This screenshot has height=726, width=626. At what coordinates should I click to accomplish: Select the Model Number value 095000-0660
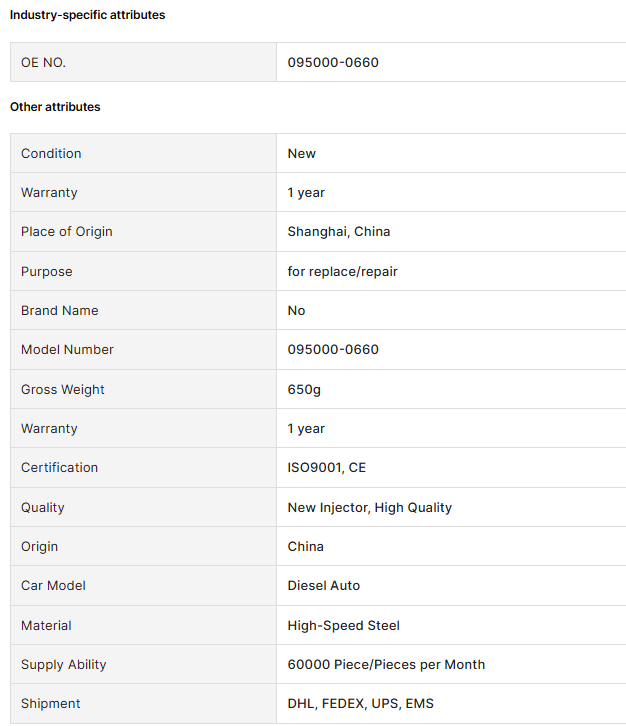point(333,350)
